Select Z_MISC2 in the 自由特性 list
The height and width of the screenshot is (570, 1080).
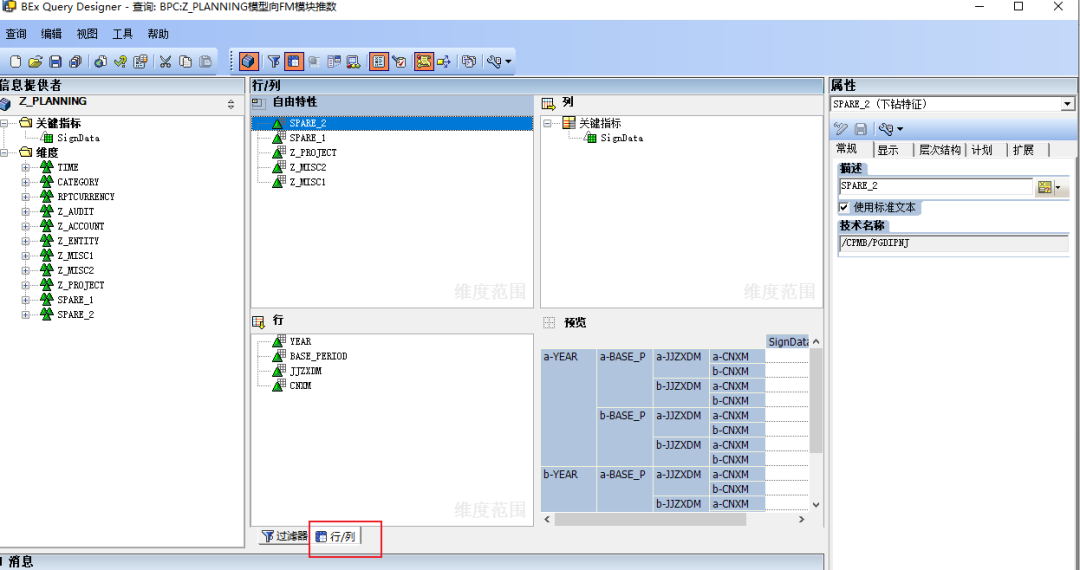point(307,167)
